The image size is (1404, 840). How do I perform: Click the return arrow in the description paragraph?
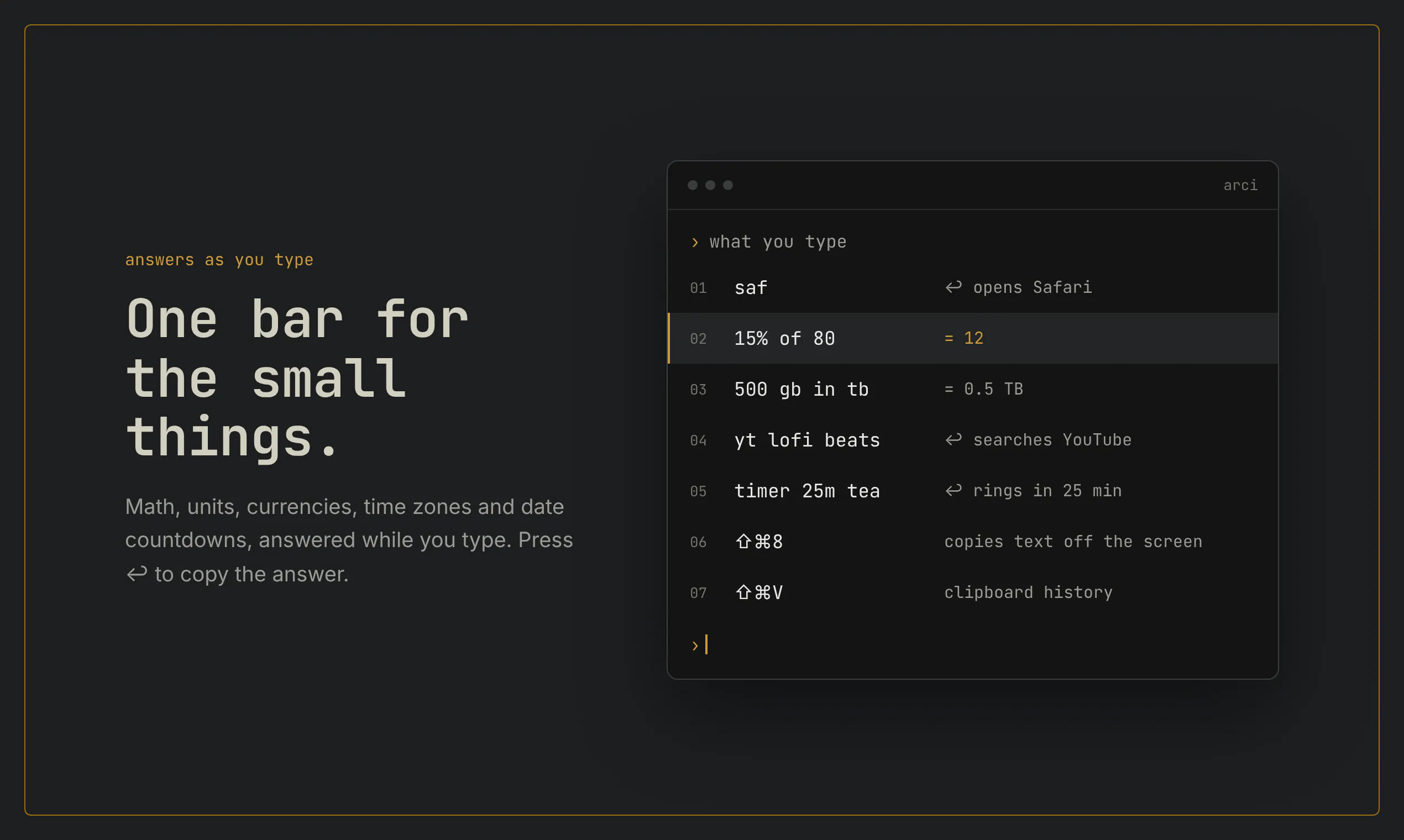137,574
